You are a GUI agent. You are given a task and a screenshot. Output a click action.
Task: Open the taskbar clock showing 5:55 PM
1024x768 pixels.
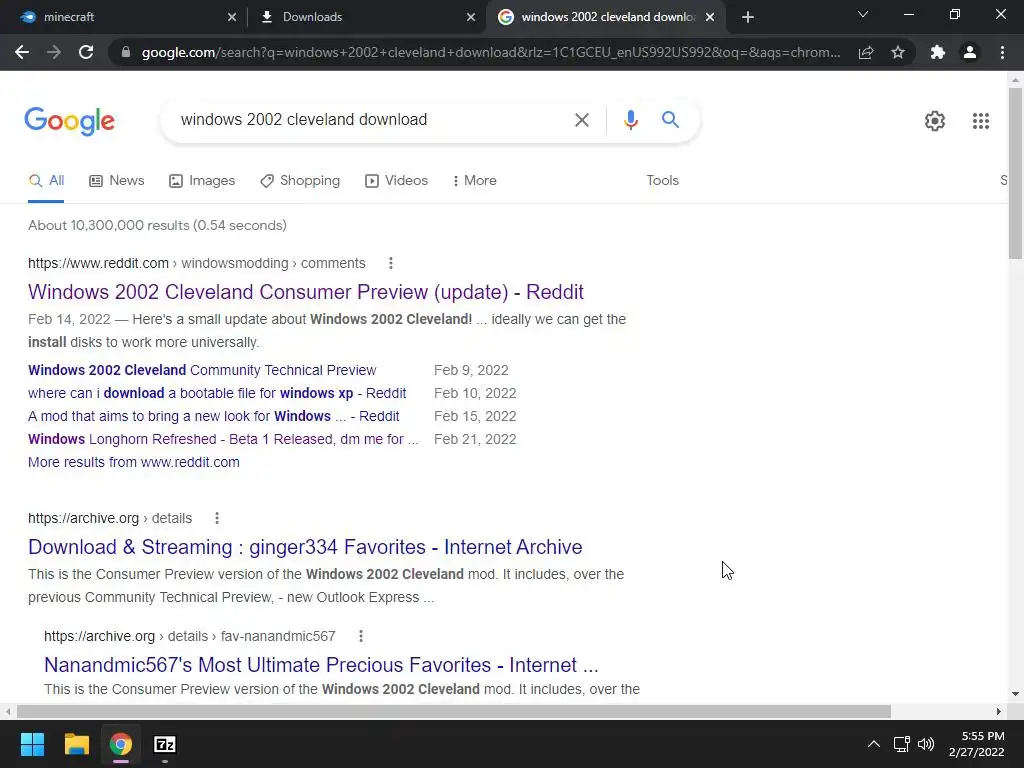976,744
